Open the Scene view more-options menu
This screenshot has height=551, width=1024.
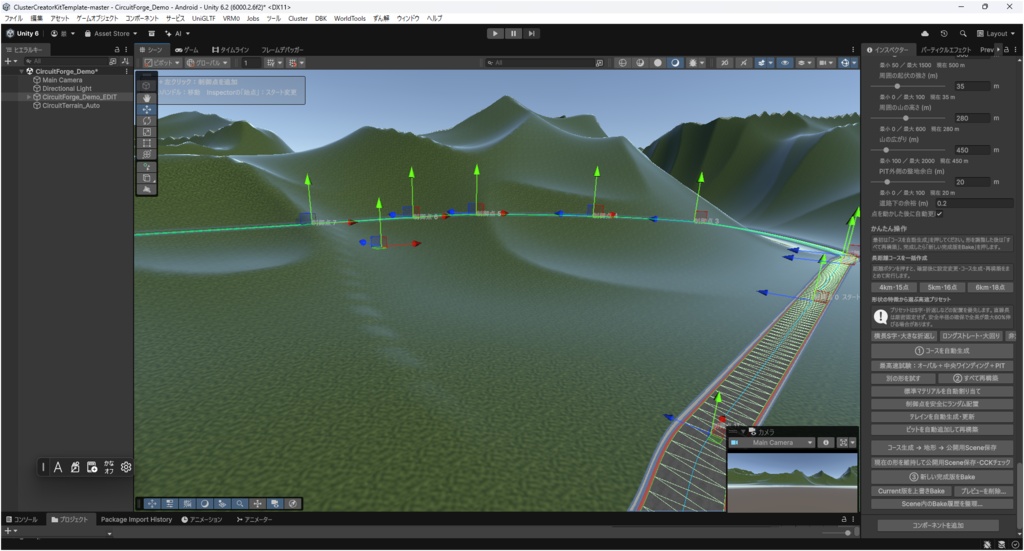[x=852, y=50]
